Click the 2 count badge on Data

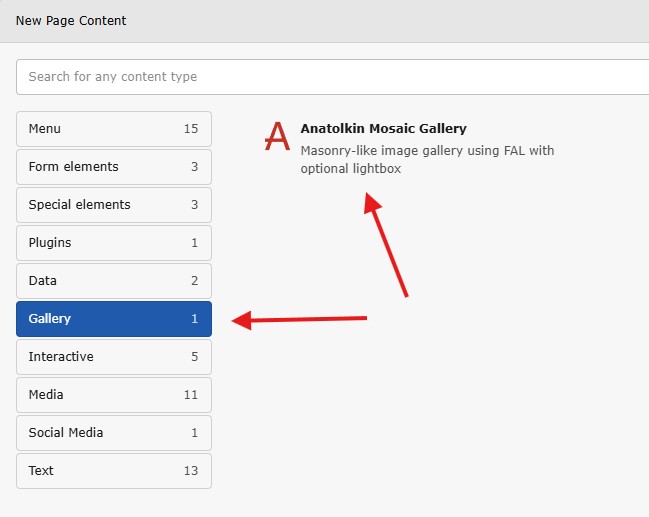[194, 281]
